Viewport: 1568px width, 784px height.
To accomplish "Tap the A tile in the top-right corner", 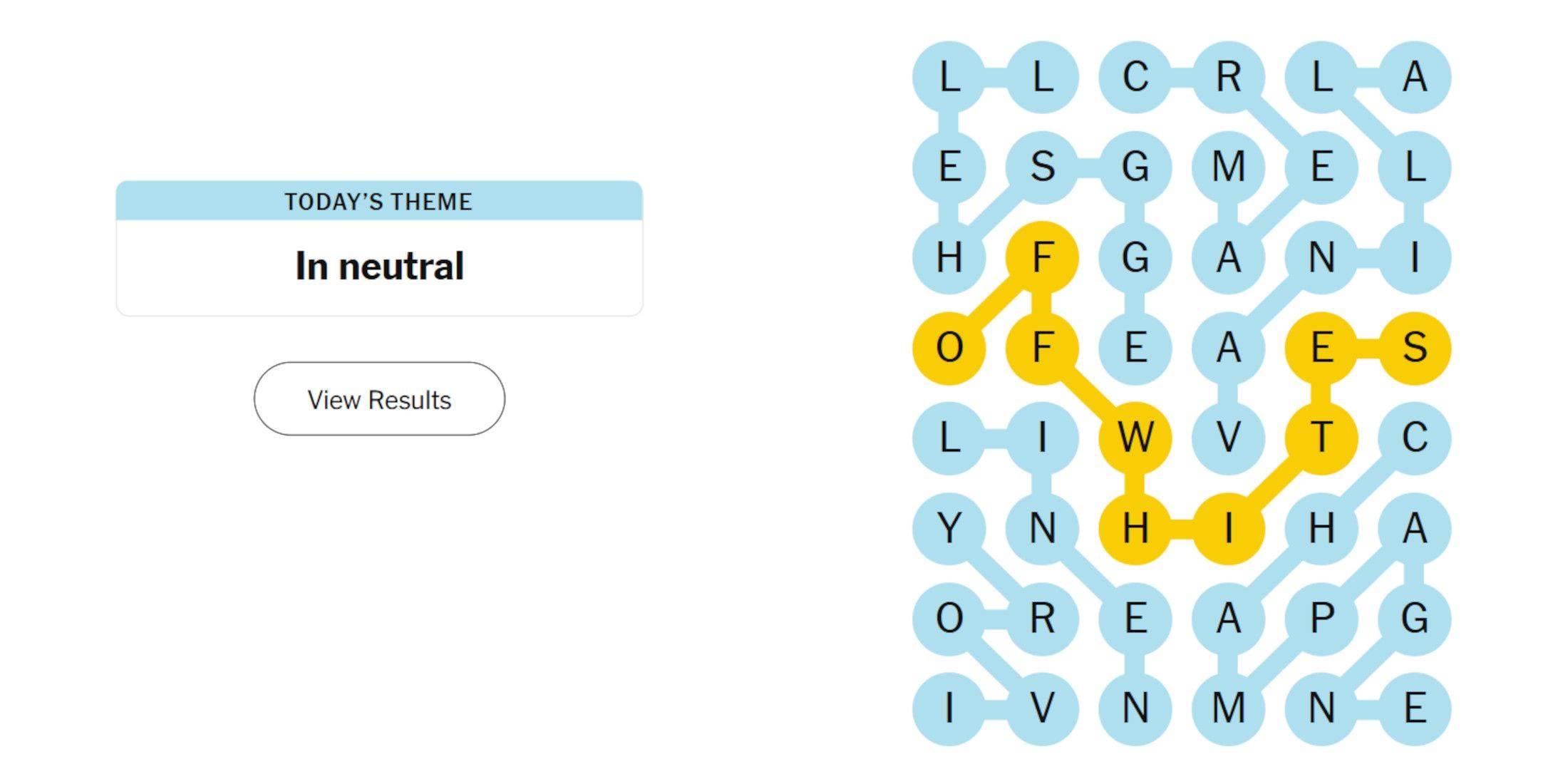I will click(x=1414, y=77).
